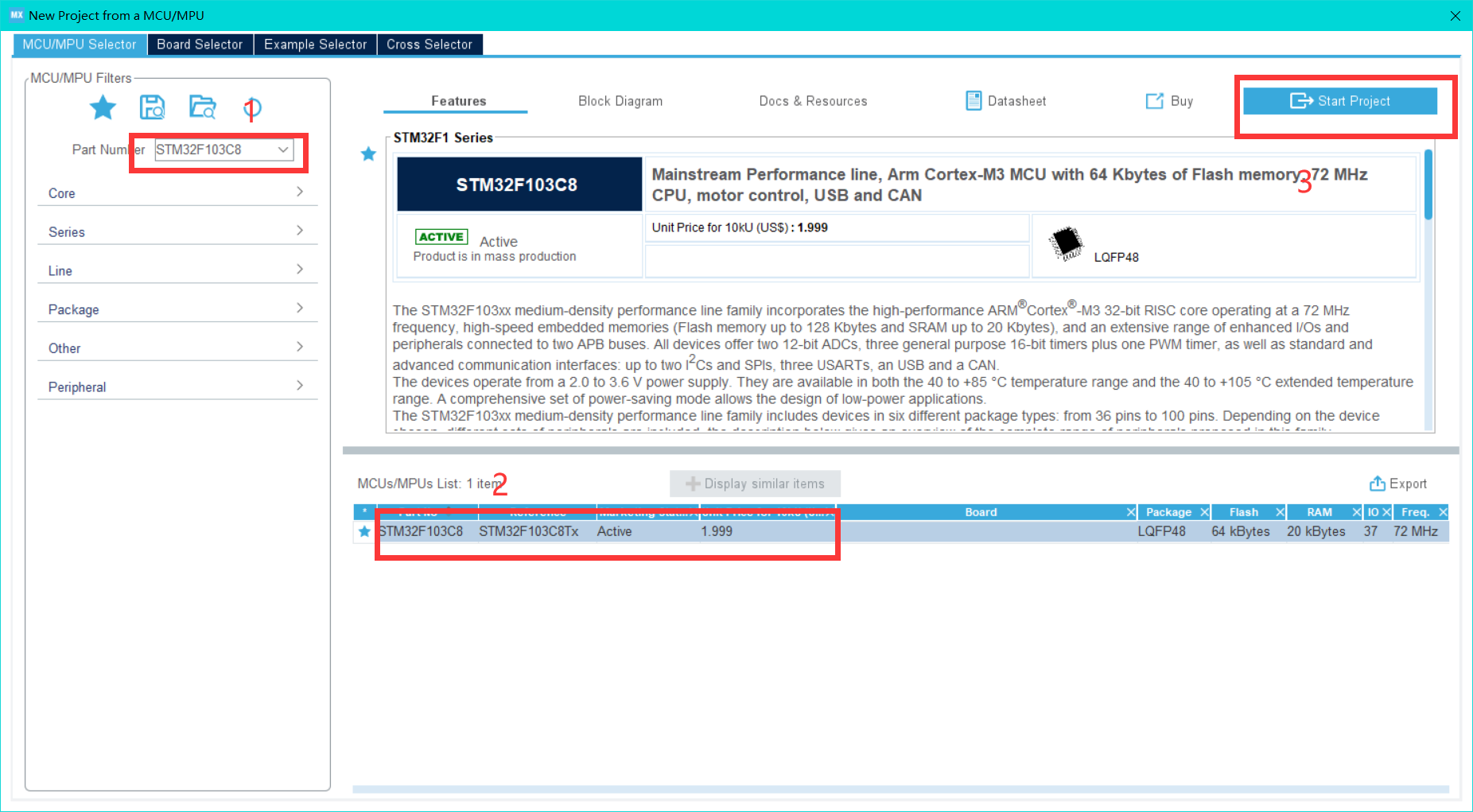This screenshot has height=812, width=1473.
Task: Click the 1.999 price cell in the list
Action: pos(717,531)
